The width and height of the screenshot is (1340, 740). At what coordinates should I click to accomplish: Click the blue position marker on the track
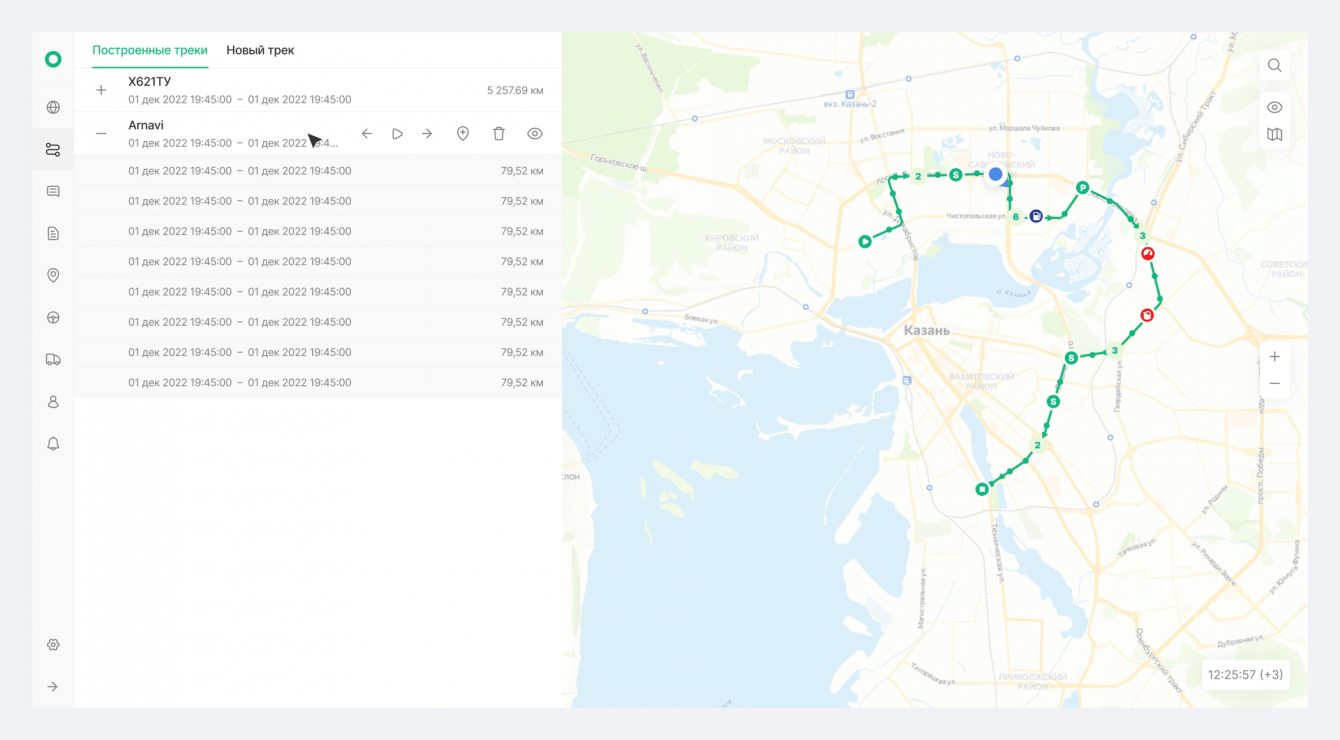point(995,174)
